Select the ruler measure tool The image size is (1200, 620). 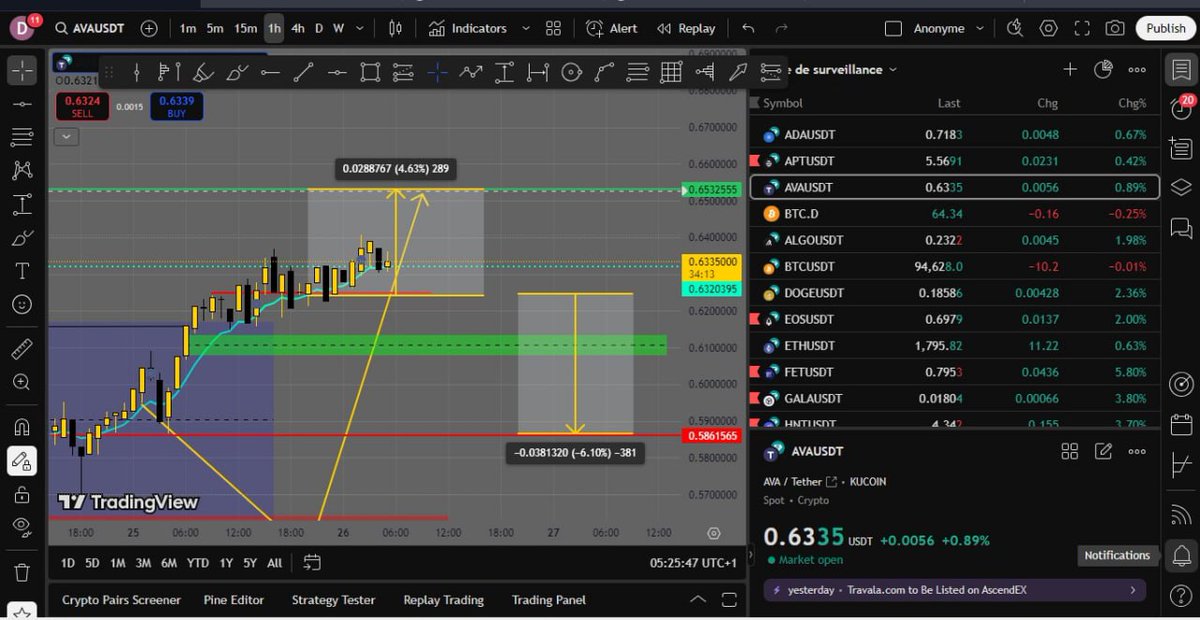[x=22, y=349]
